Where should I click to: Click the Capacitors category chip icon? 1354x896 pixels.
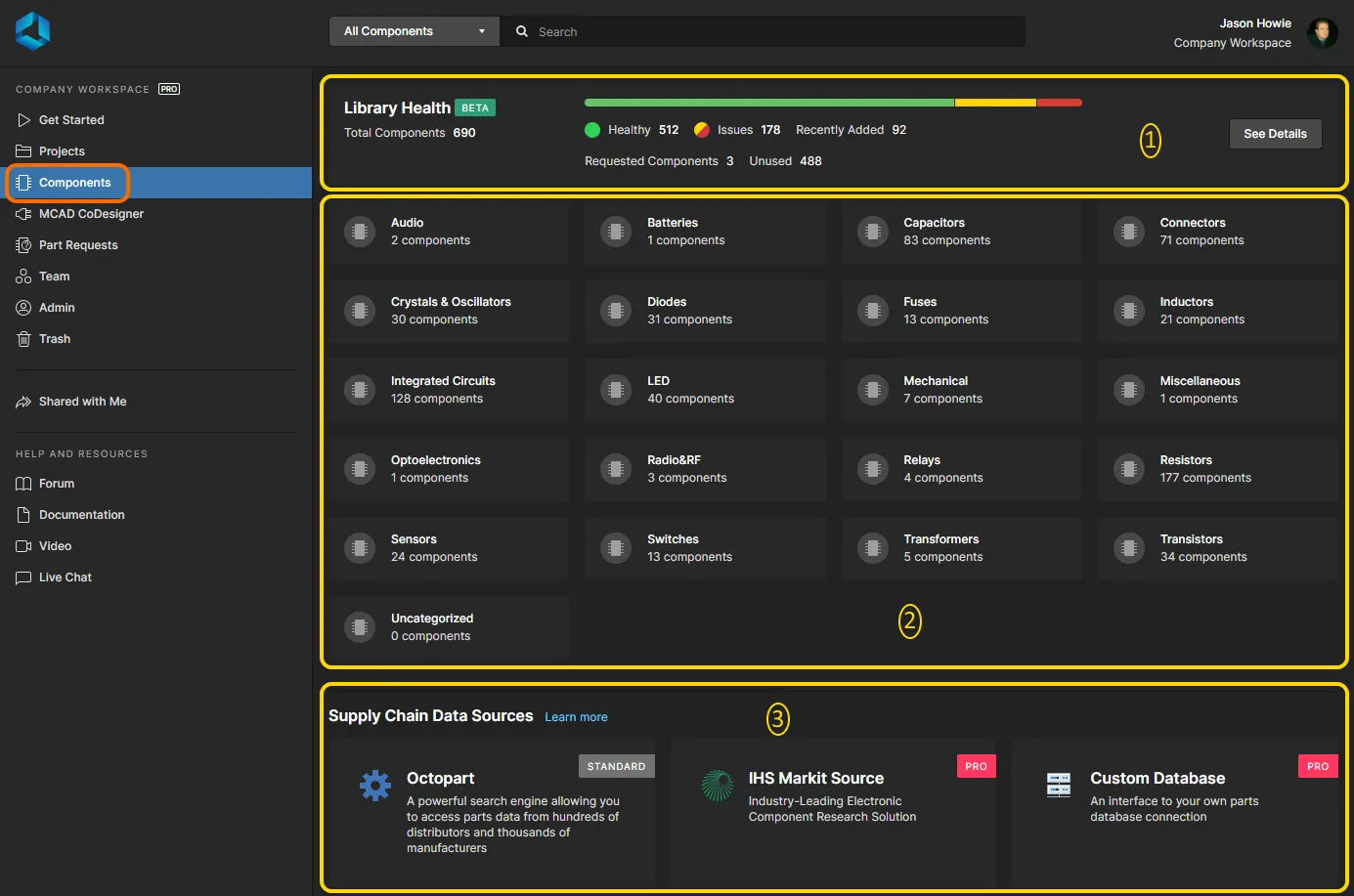coord(872,232)
